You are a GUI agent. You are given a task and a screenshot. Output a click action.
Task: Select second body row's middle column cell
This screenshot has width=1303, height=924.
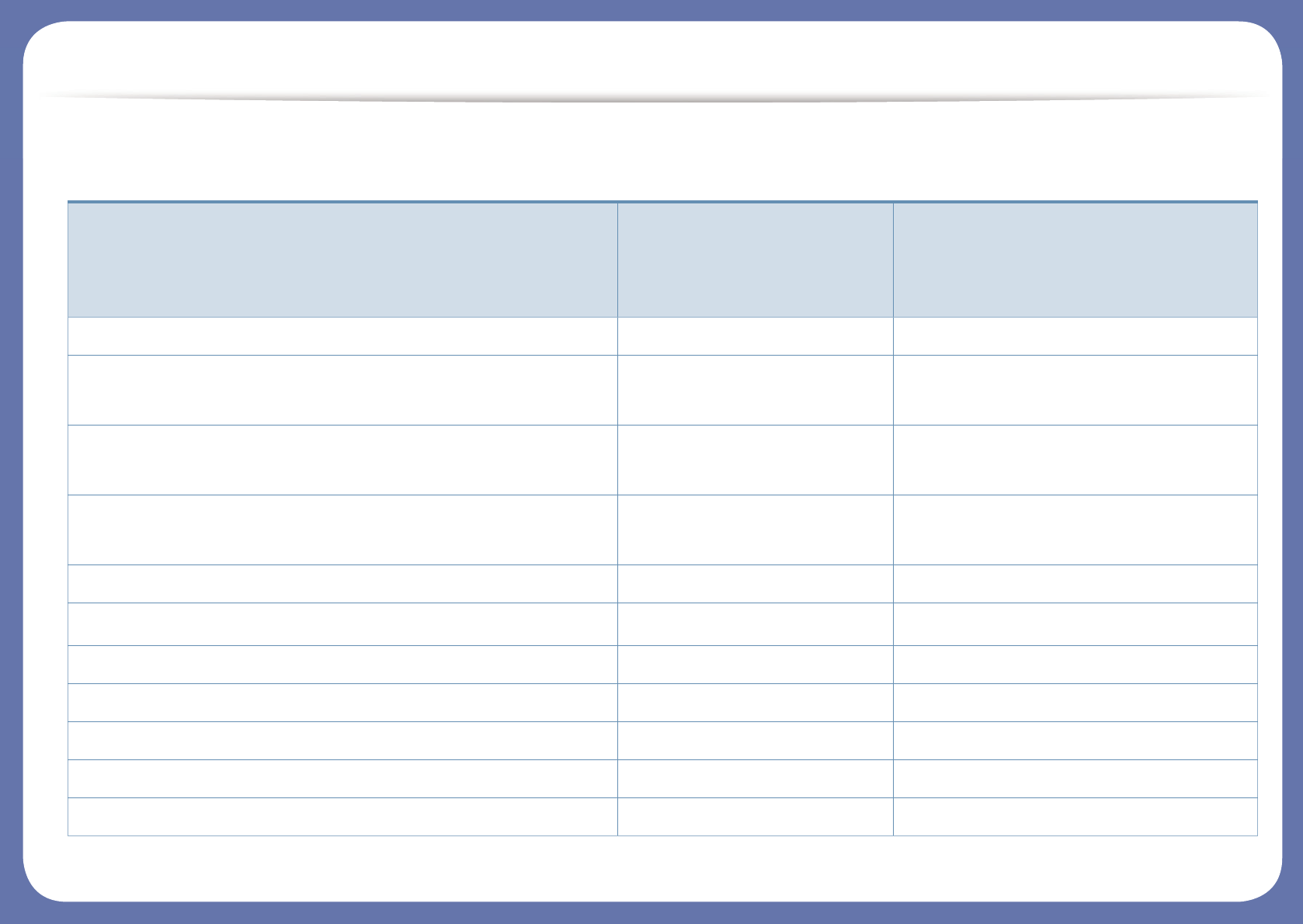[x=756, y=390]
